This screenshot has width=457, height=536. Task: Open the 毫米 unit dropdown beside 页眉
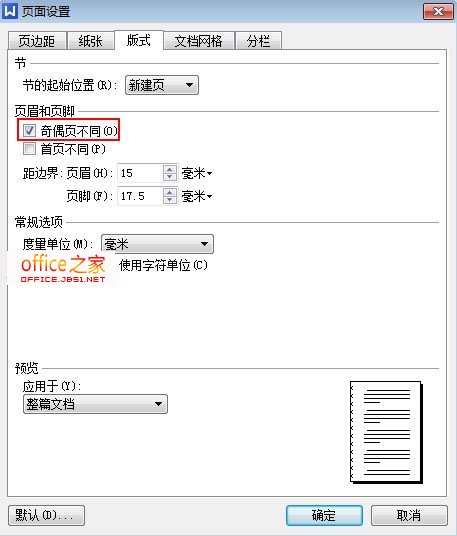197,173
